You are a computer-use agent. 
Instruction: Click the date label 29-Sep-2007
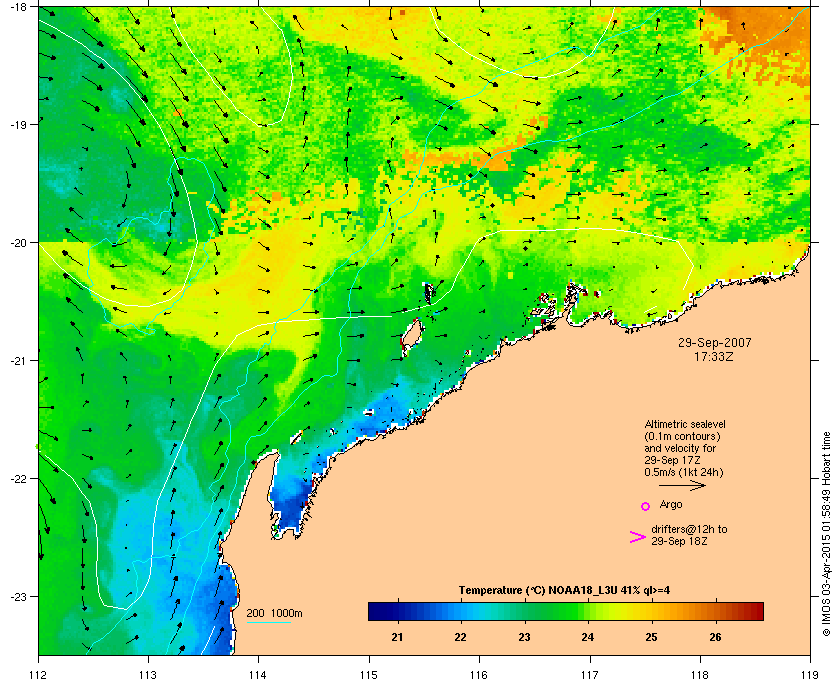[715, 342]
